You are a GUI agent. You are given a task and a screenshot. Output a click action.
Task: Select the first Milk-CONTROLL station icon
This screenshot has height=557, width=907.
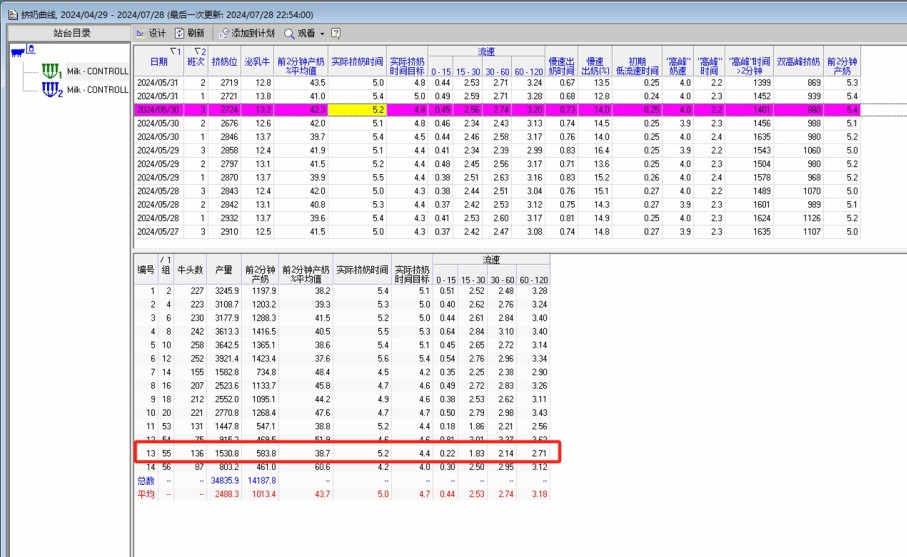click(51, 72)
